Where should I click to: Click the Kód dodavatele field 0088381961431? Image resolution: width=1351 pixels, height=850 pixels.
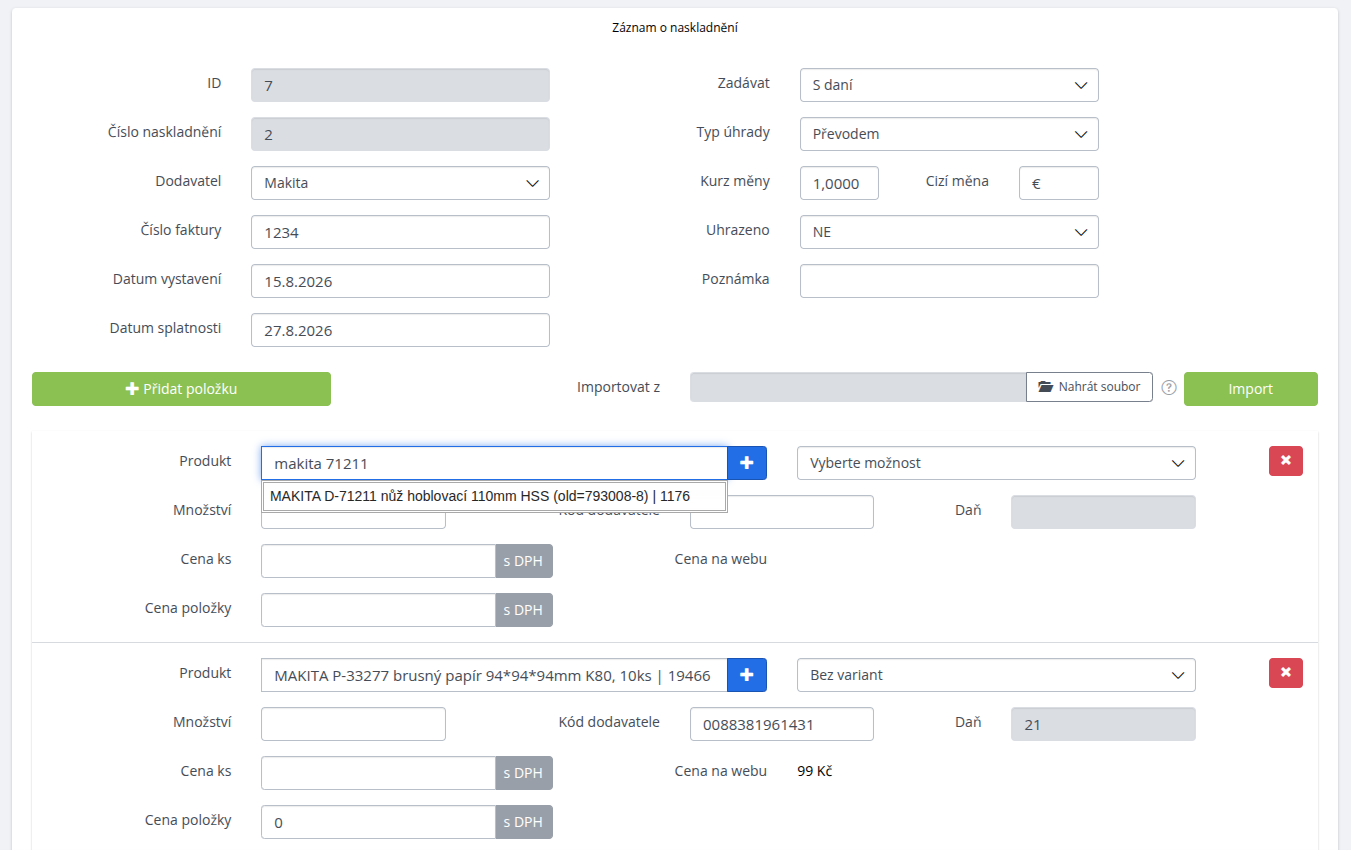coord(782,724)
